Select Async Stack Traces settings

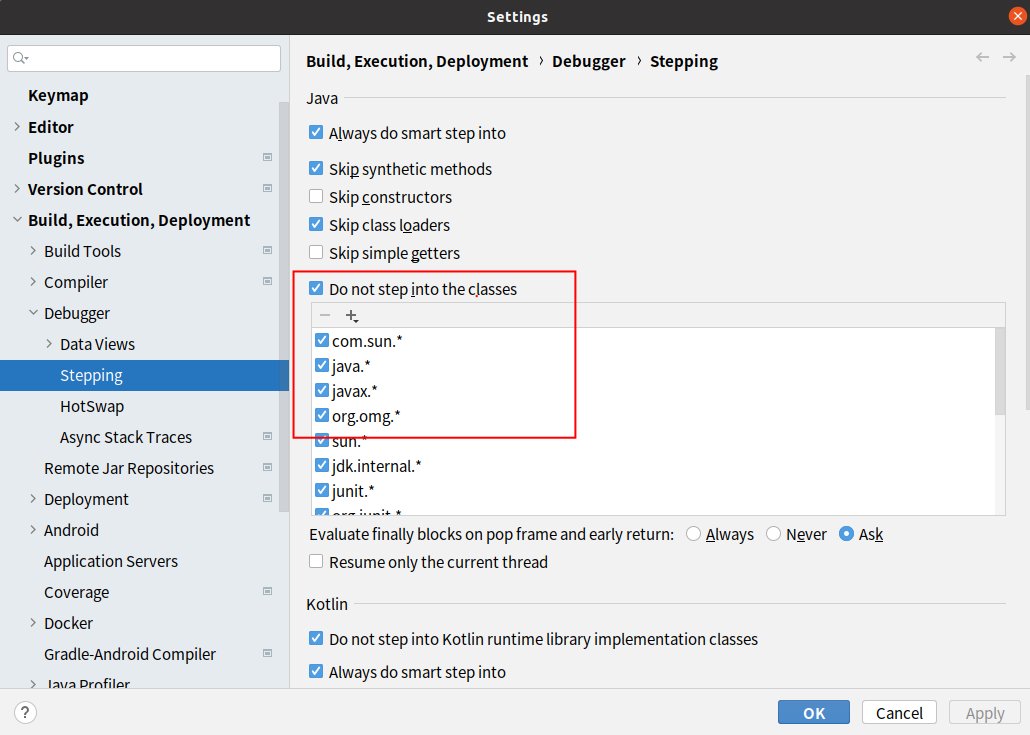tap(126, 437)
